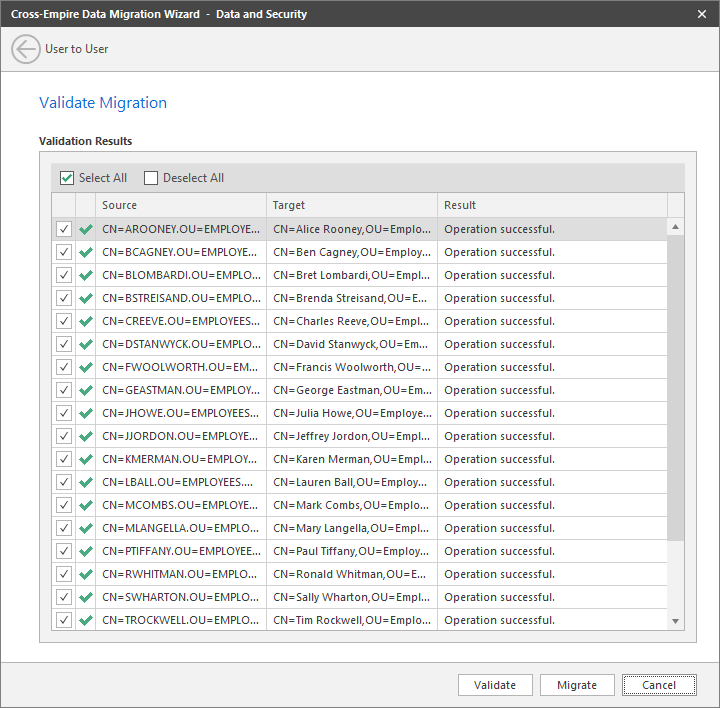Click green checkmark icon for GEASTMAN row
The image size is (720, 708).
[86, 390]
